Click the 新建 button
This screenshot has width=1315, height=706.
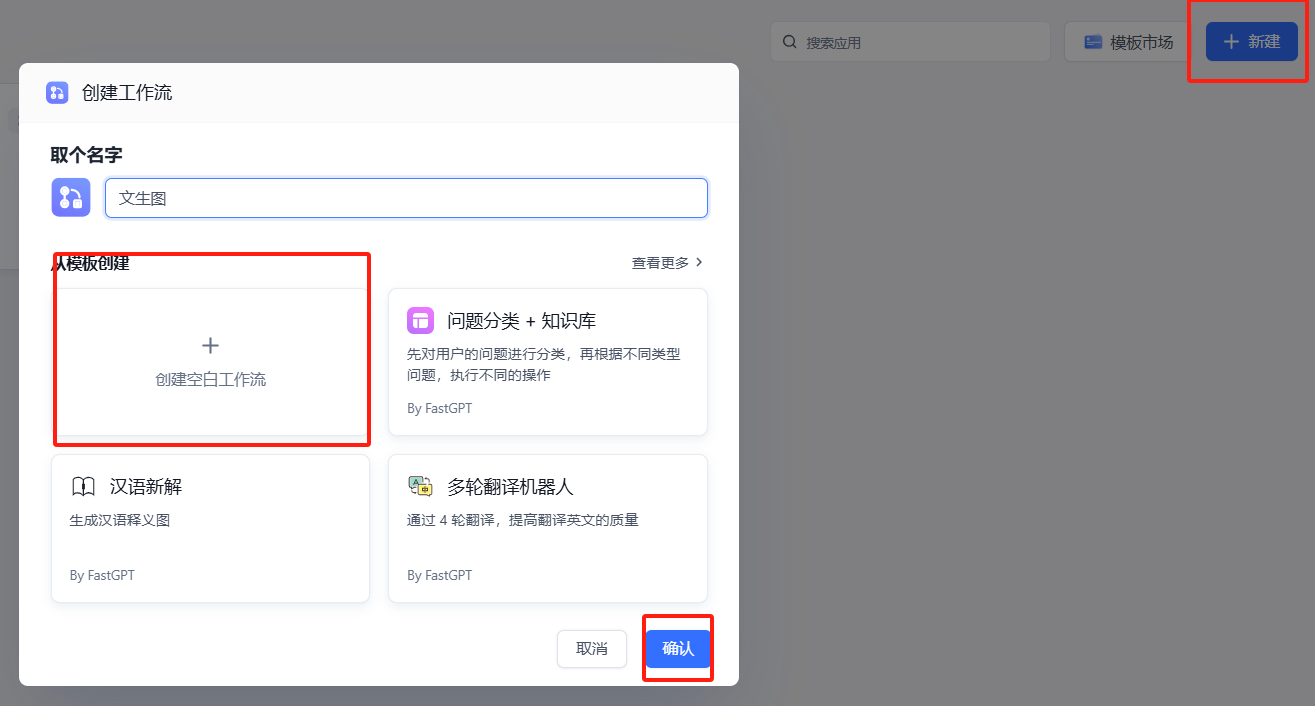[x=1250, y=41]
